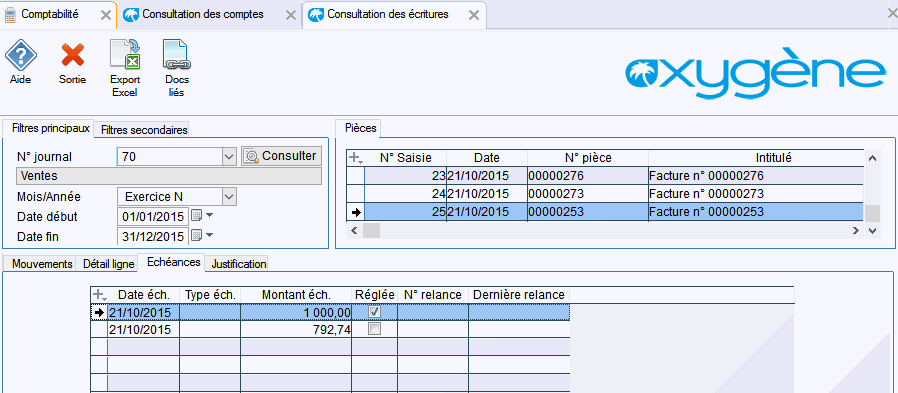The width and height of the screenshot is (898, 393).
Task: Open the Date fin dropdown arrow
Action: click(209, 234)
